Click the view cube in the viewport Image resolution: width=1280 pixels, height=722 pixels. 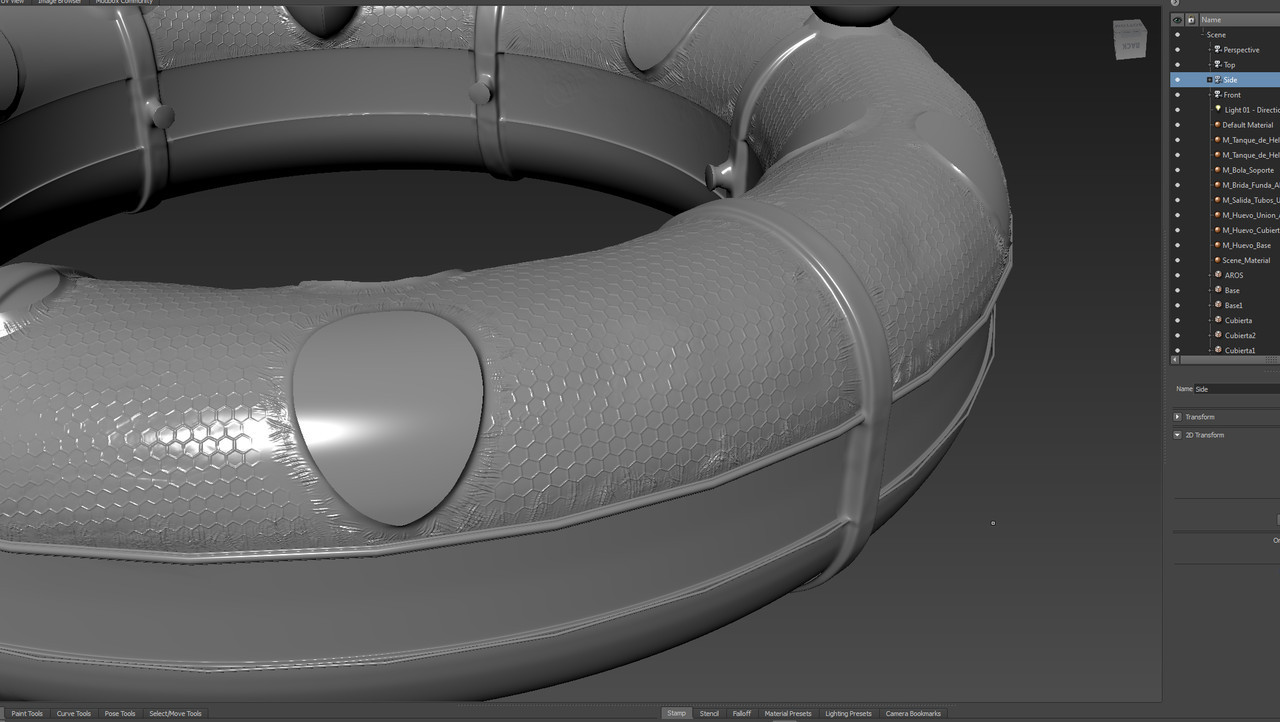[1129, 41]
